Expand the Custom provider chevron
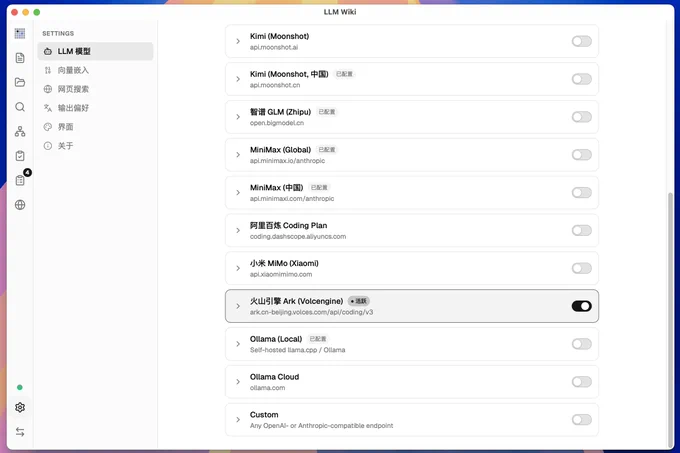 238,419
